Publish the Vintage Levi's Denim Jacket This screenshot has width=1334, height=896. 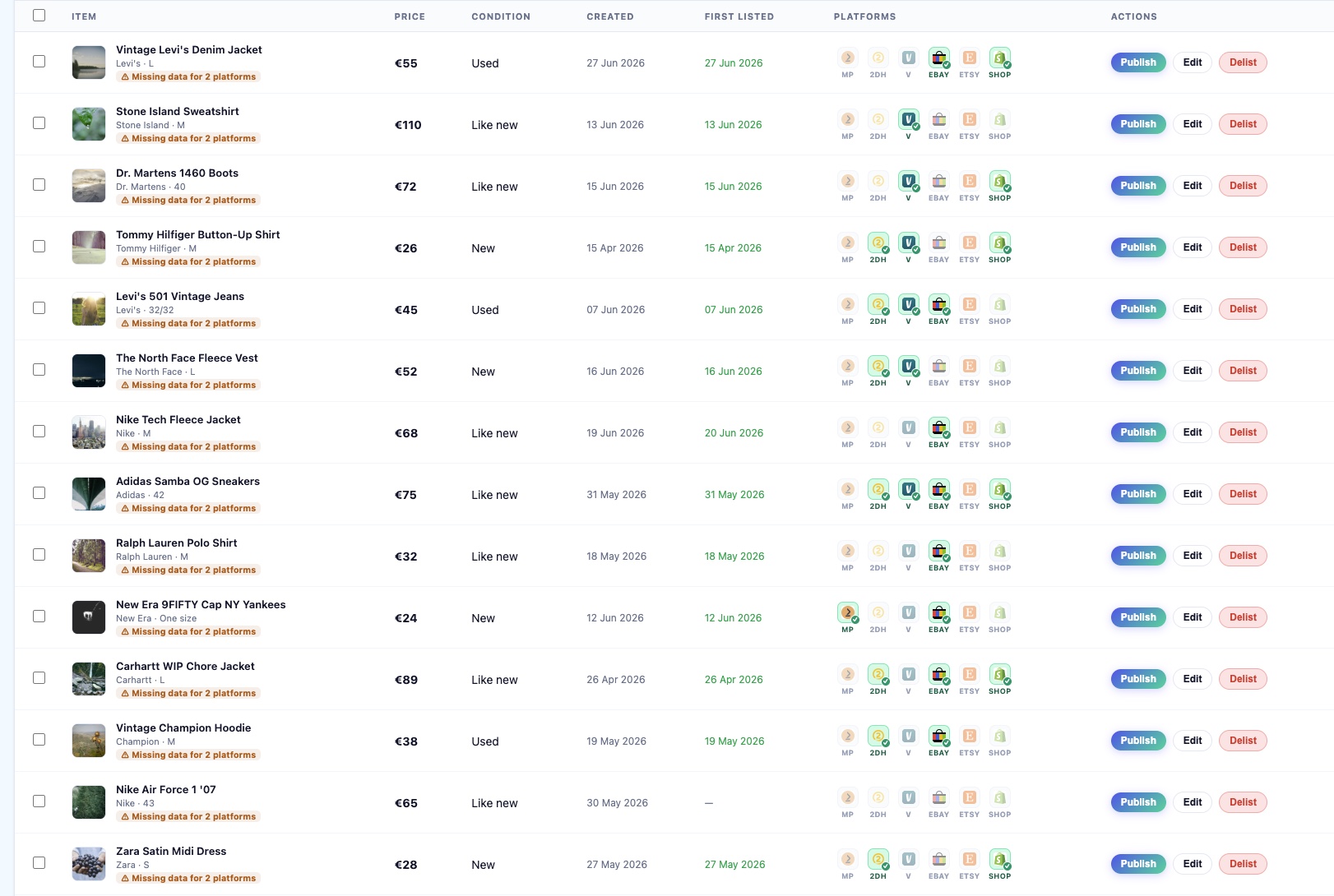tap(1138, 62)
